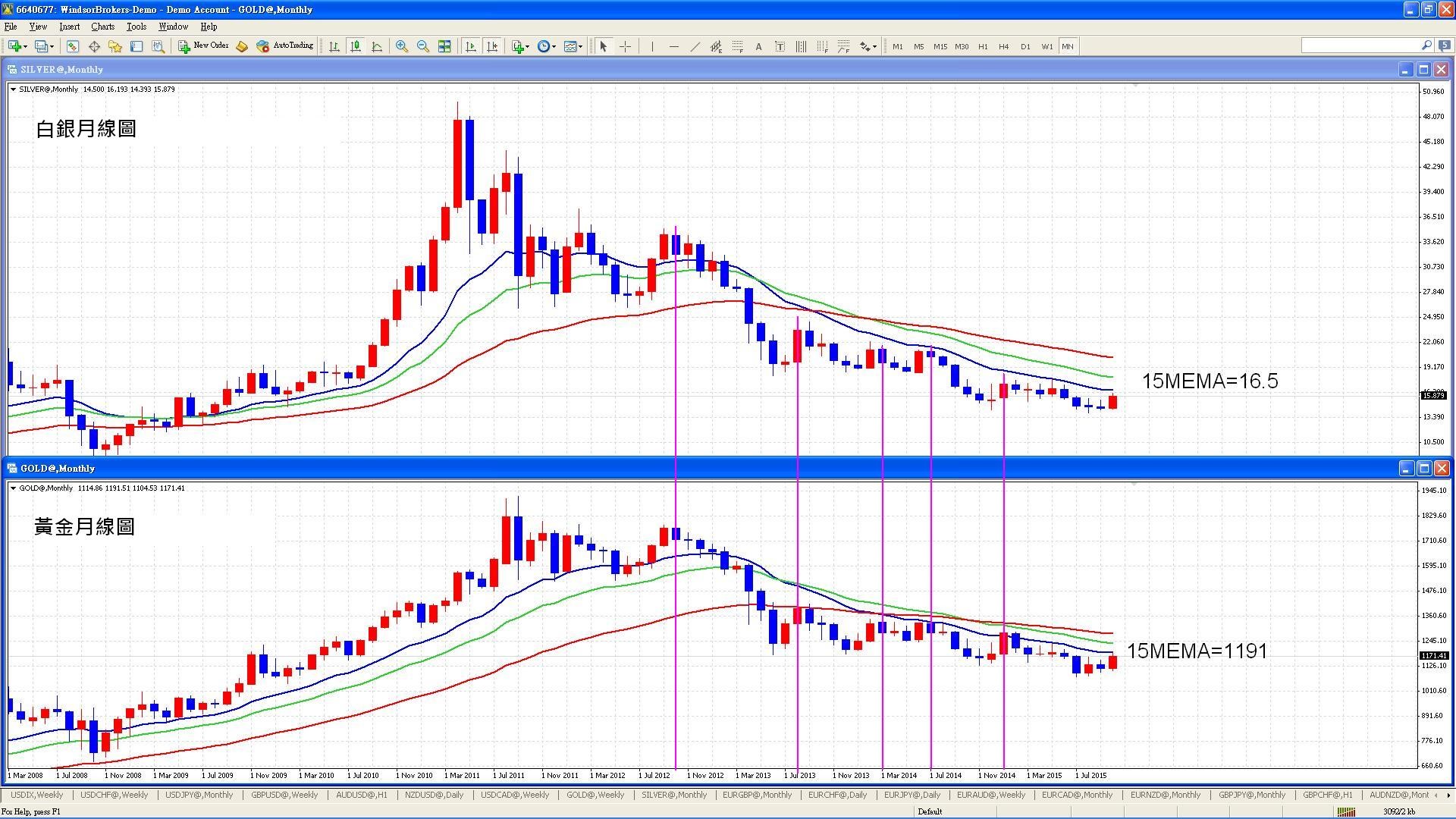The width and height of the screenshot is (1456, 819).
Task: Click the pink vertical line near Nov 2014
Action: (x=1004, y=569)
